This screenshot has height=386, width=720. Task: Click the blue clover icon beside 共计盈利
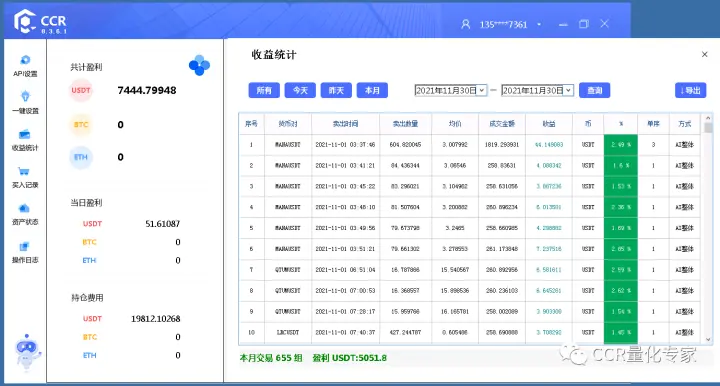pyautogui.click(x=199, y=65)
